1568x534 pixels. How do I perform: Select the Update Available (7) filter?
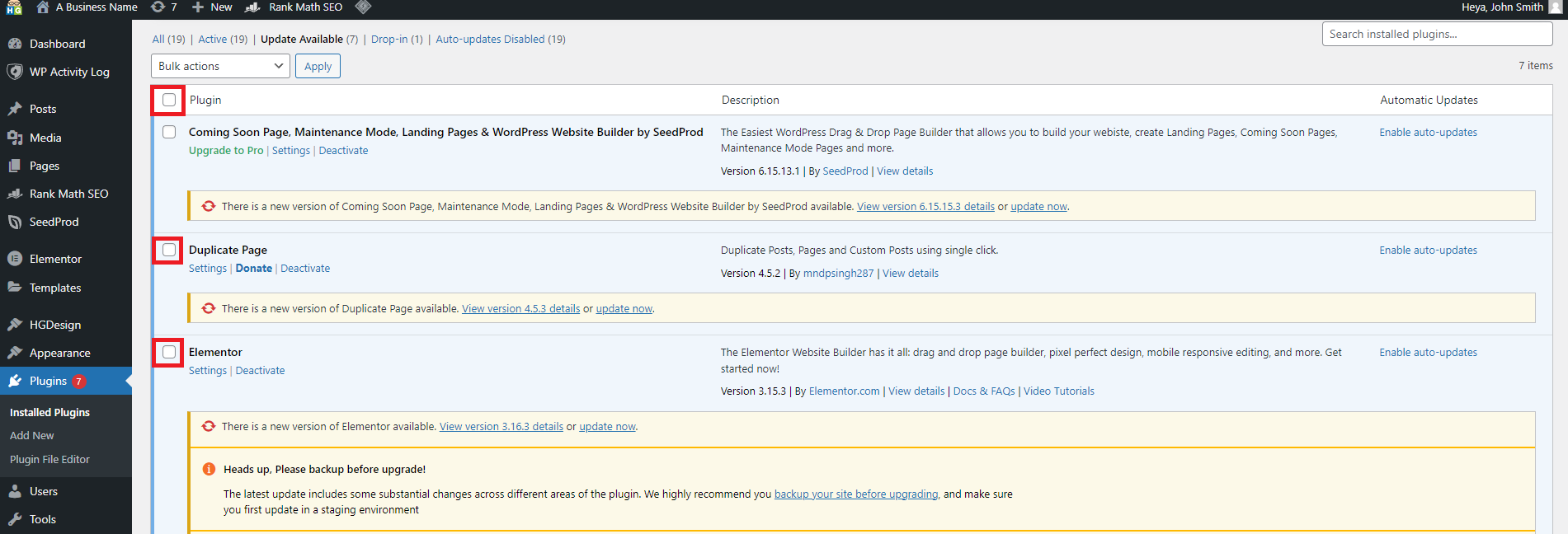(x=309, y=39)
